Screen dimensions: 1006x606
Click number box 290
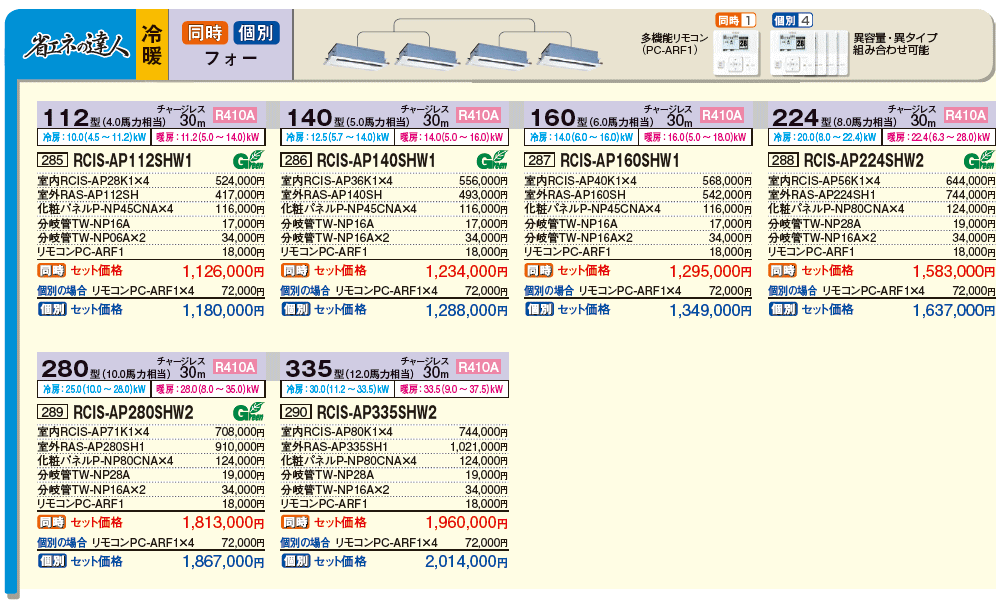[x=296, y=412]
